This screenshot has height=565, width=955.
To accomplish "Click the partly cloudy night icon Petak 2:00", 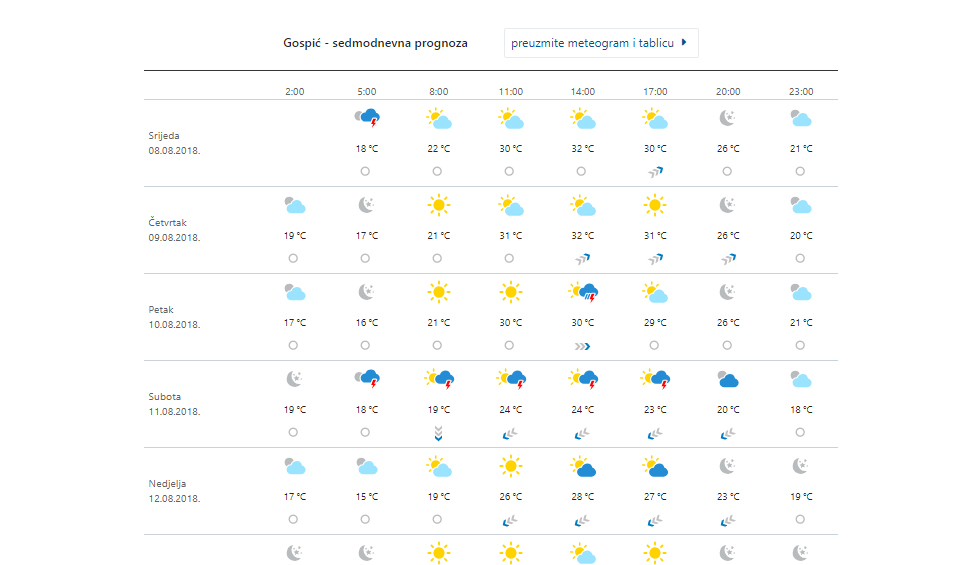I will coord(294,293).
